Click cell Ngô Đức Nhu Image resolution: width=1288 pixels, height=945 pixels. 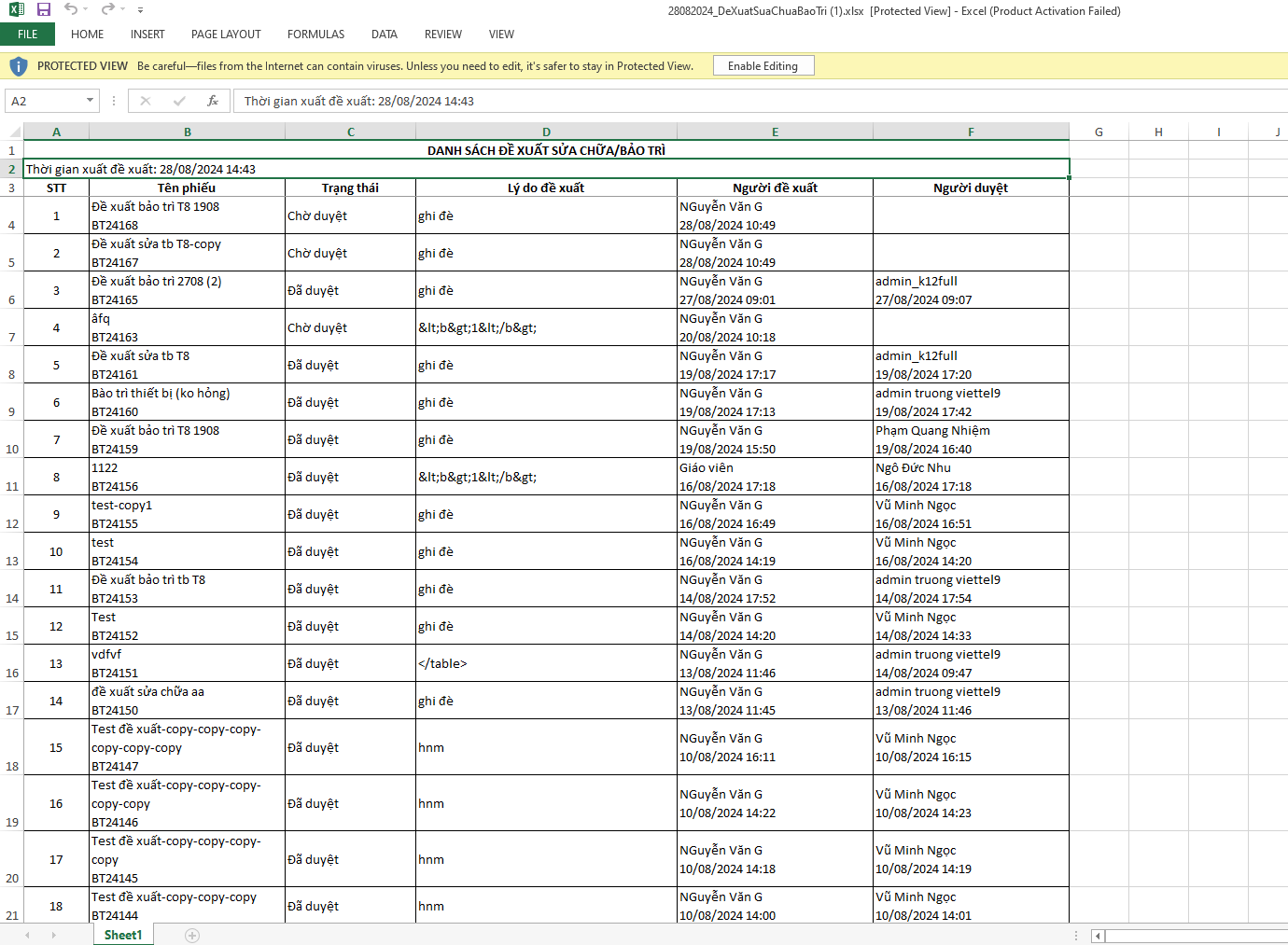point(971,477)
